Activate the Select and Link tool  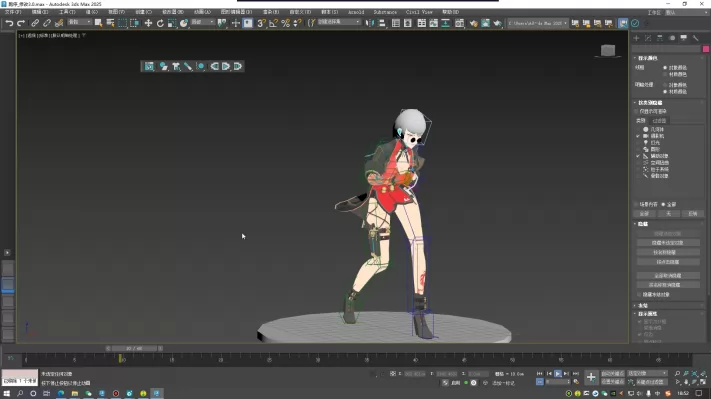coord(35,23)
